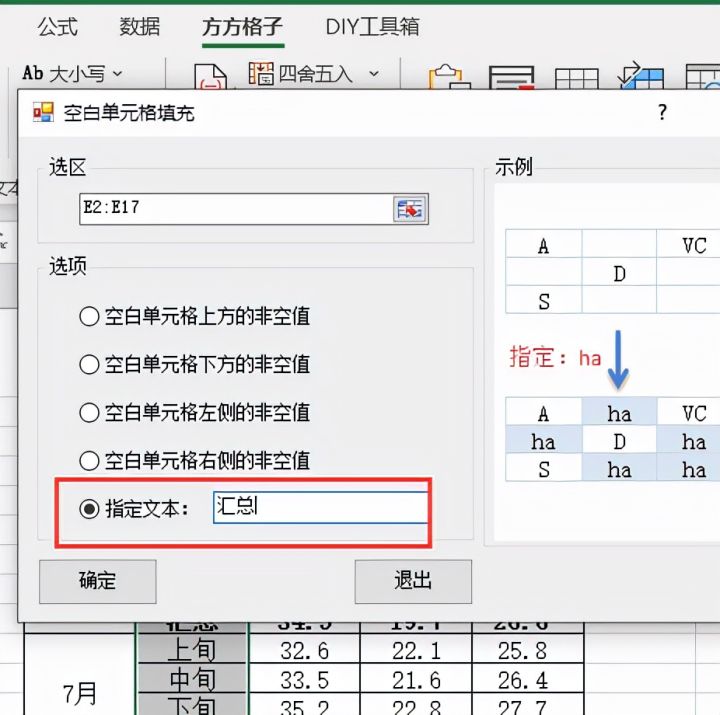Click the clipboard paste icon in ribbon
This screenshot has width=720, height=715.
[449, 77]
